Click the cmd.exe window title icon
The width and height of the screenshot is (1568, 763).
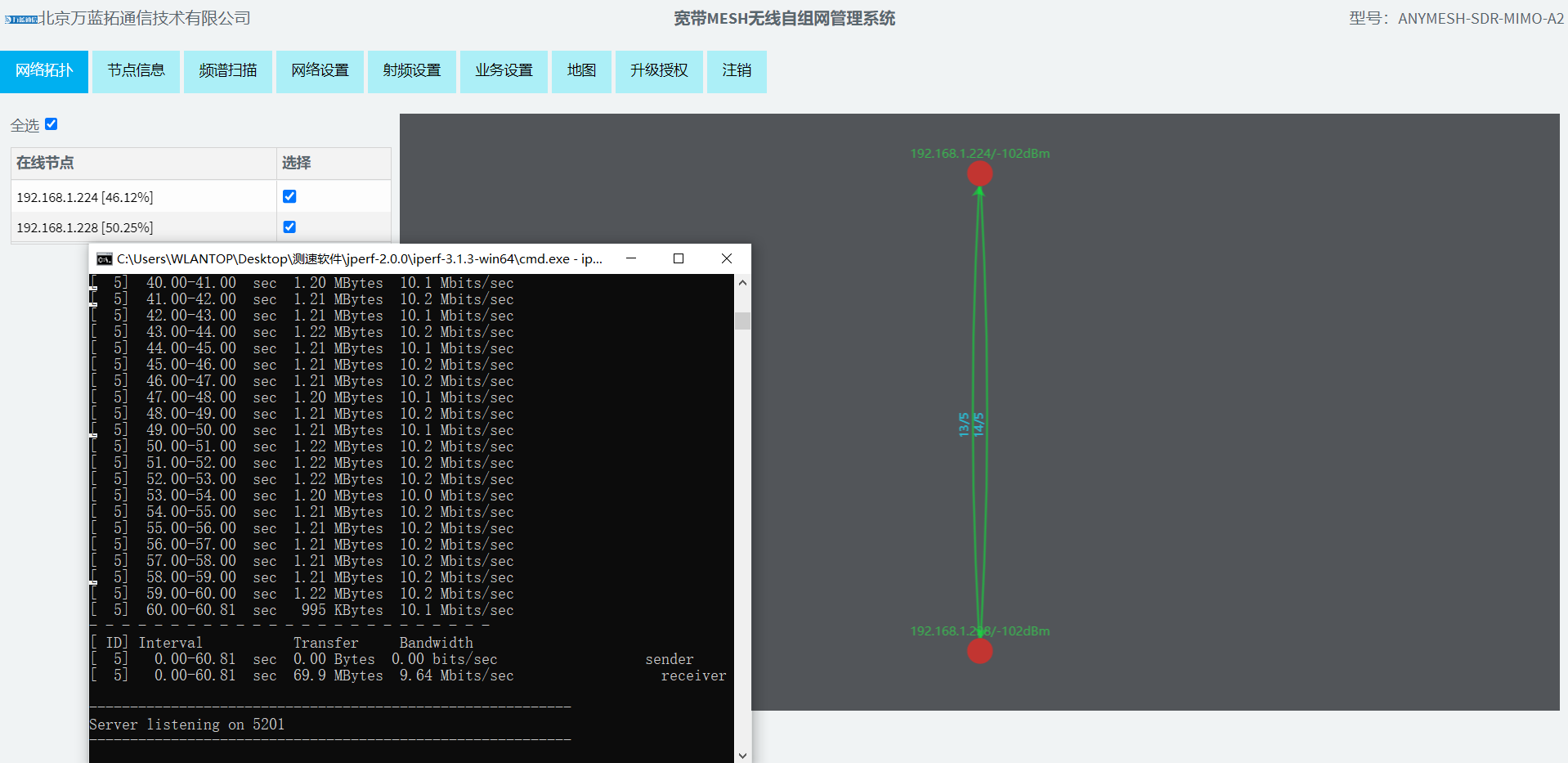(104, 259)
